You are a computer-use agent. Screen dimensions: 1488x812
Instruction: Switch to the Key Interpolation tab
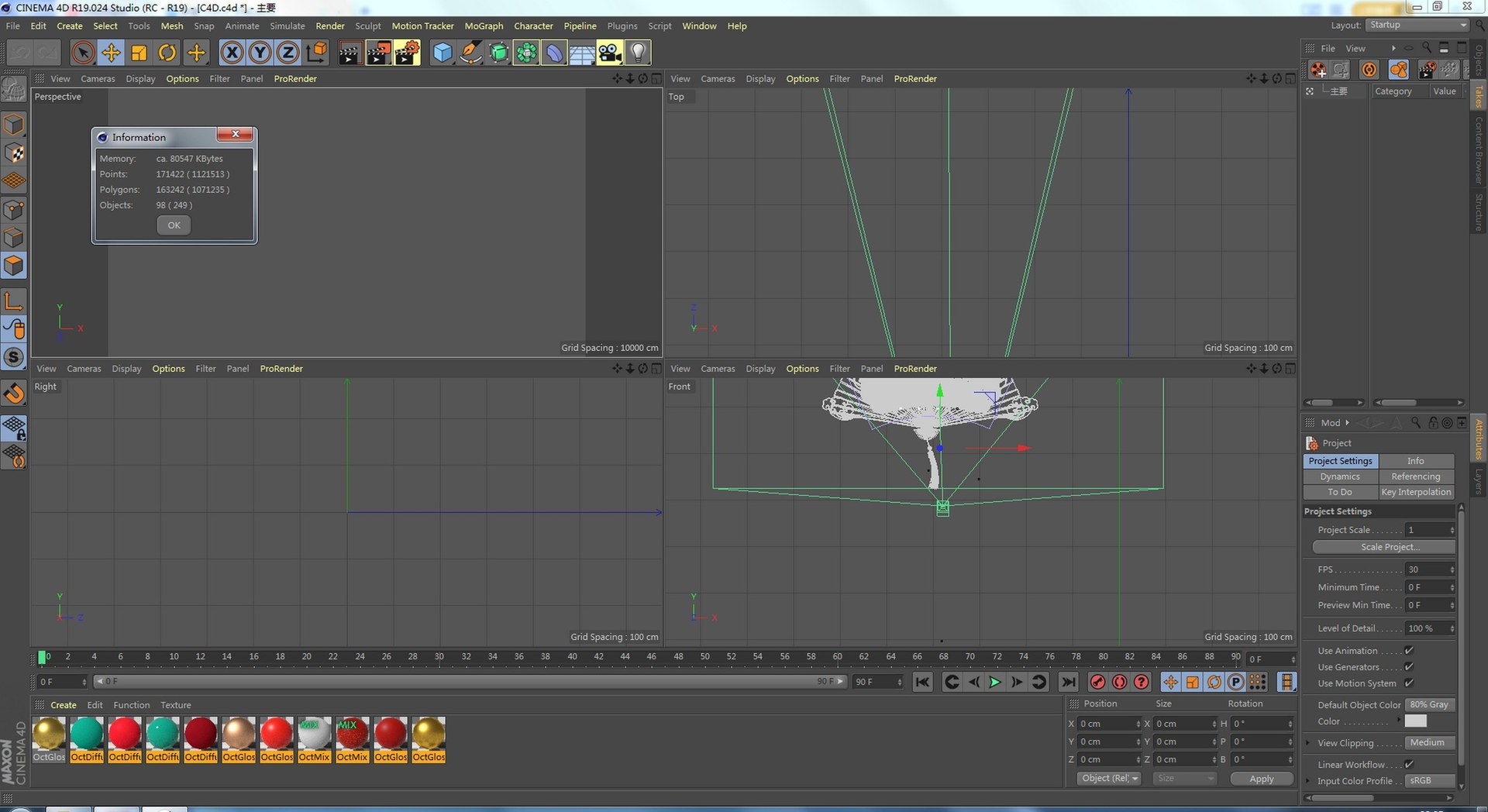pos(1416,492)
